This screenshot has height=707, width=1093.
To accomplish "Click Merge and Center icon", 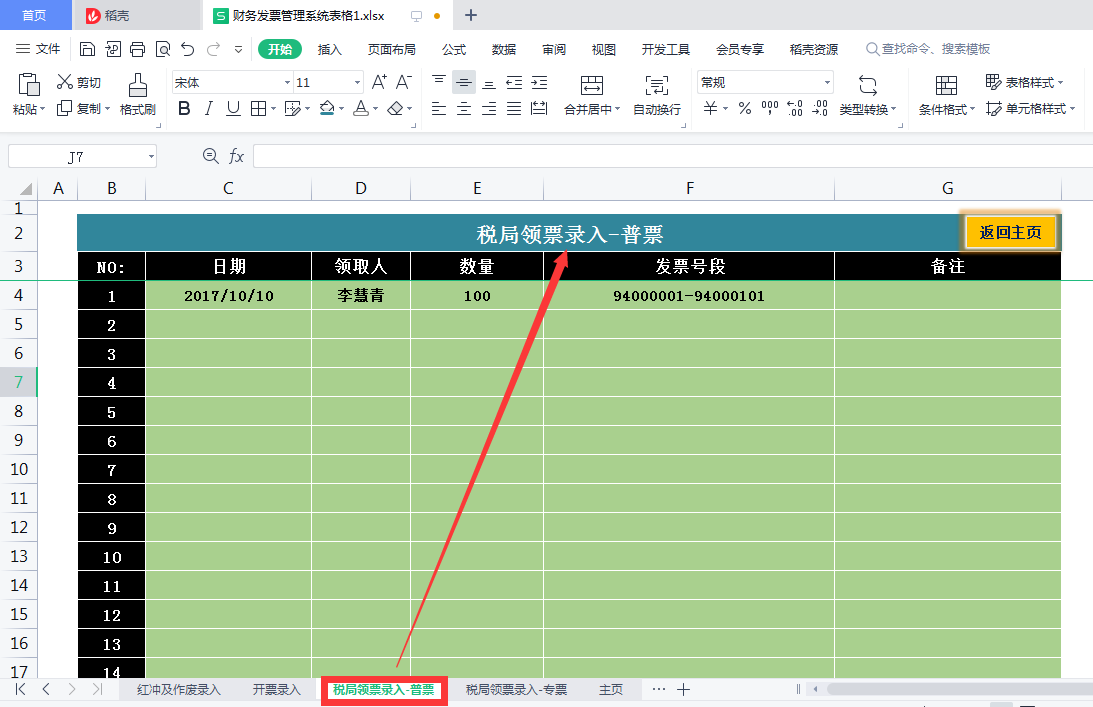I will tap(591, 85).
